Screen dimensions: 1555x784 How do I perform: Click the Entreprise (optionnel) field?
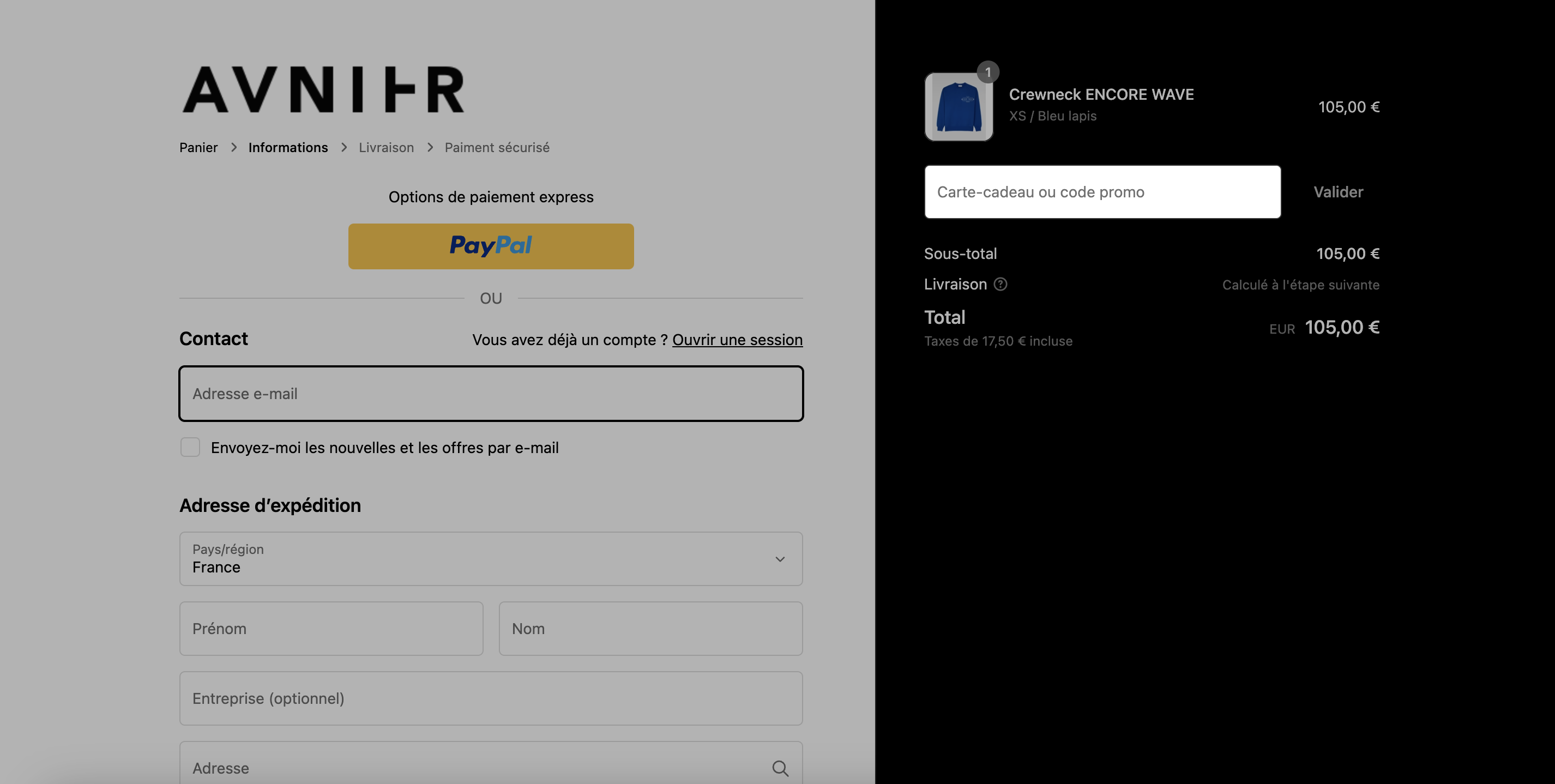[x=491, y=698]
